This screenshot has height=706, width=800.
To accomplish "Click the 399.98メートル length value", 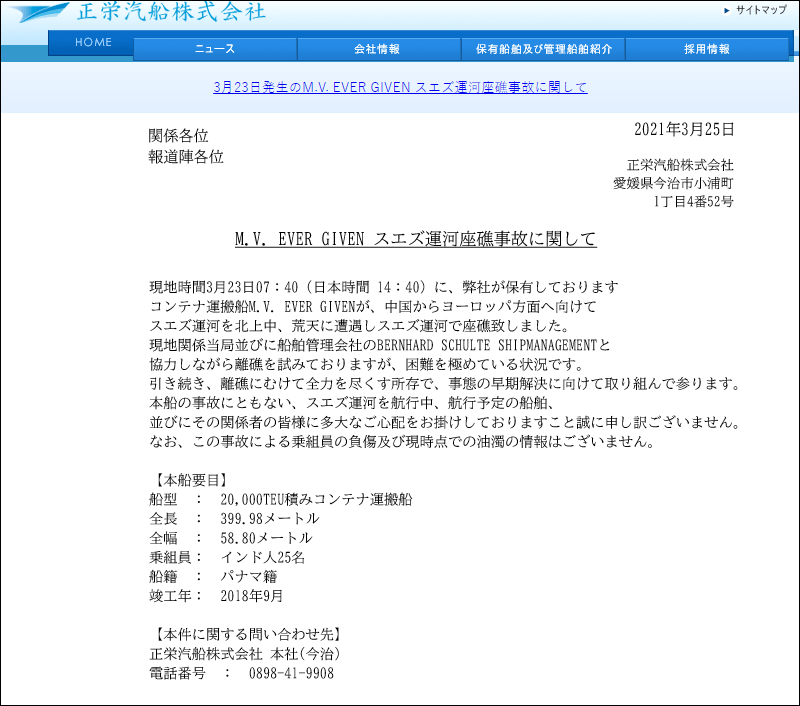I will pyautogui.click(x=270, y=519).
